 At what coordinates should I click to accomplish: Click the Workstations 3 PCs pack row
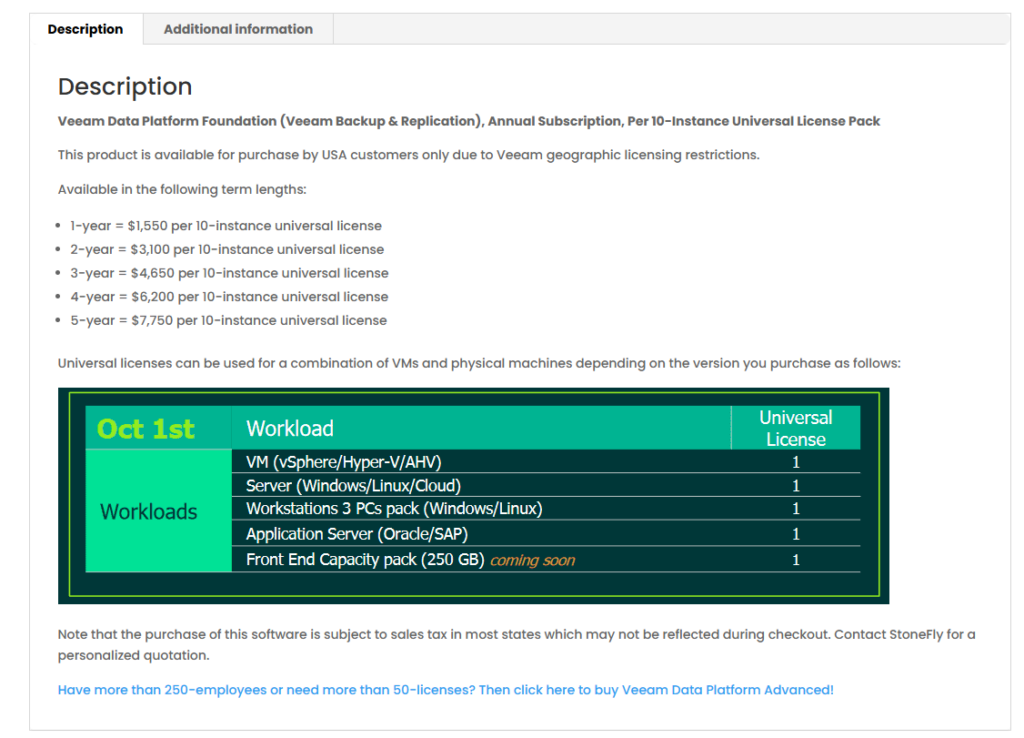394,509
